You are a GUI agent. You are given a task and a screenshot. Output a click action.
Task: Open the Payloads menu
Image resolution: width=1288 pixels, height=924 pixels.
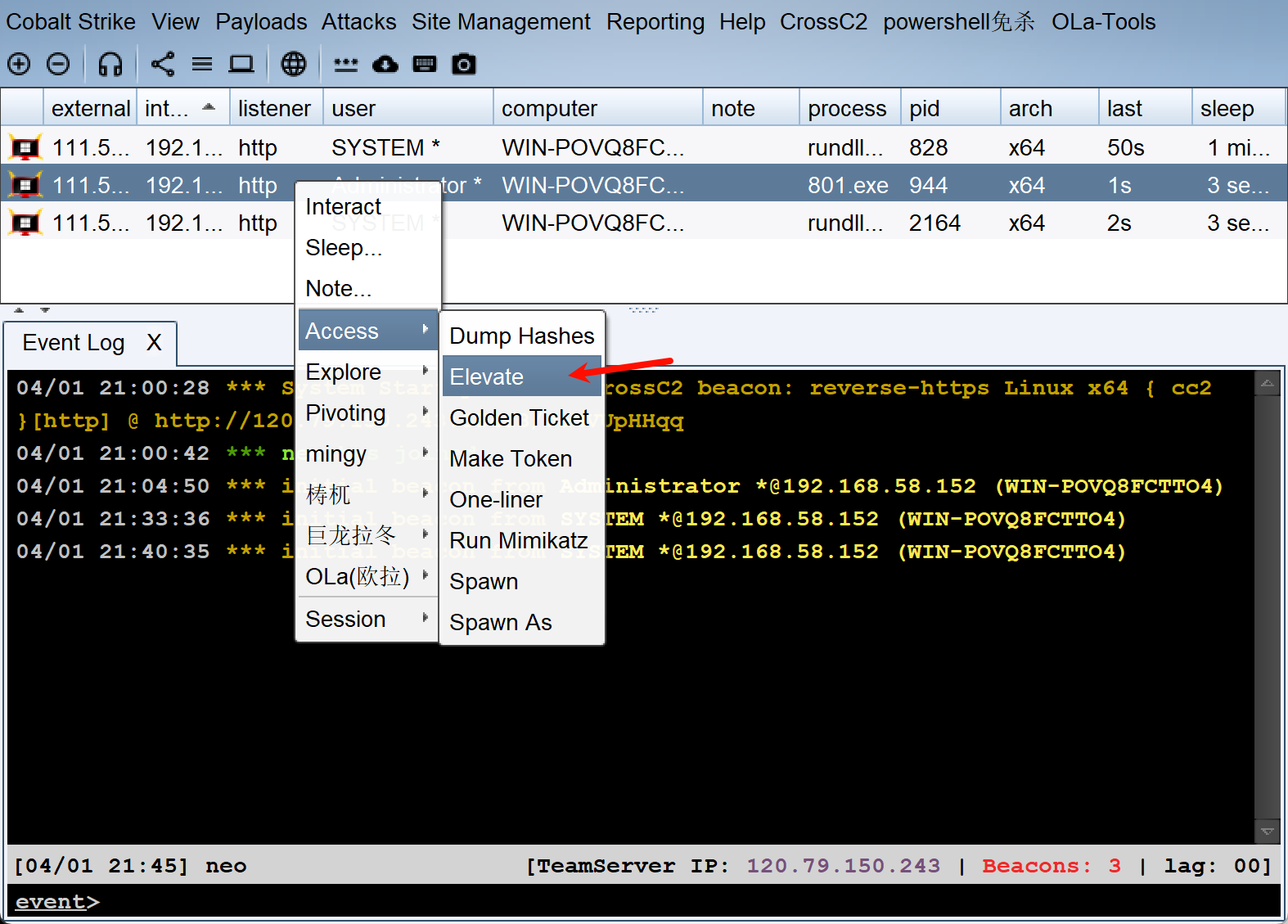261,22
